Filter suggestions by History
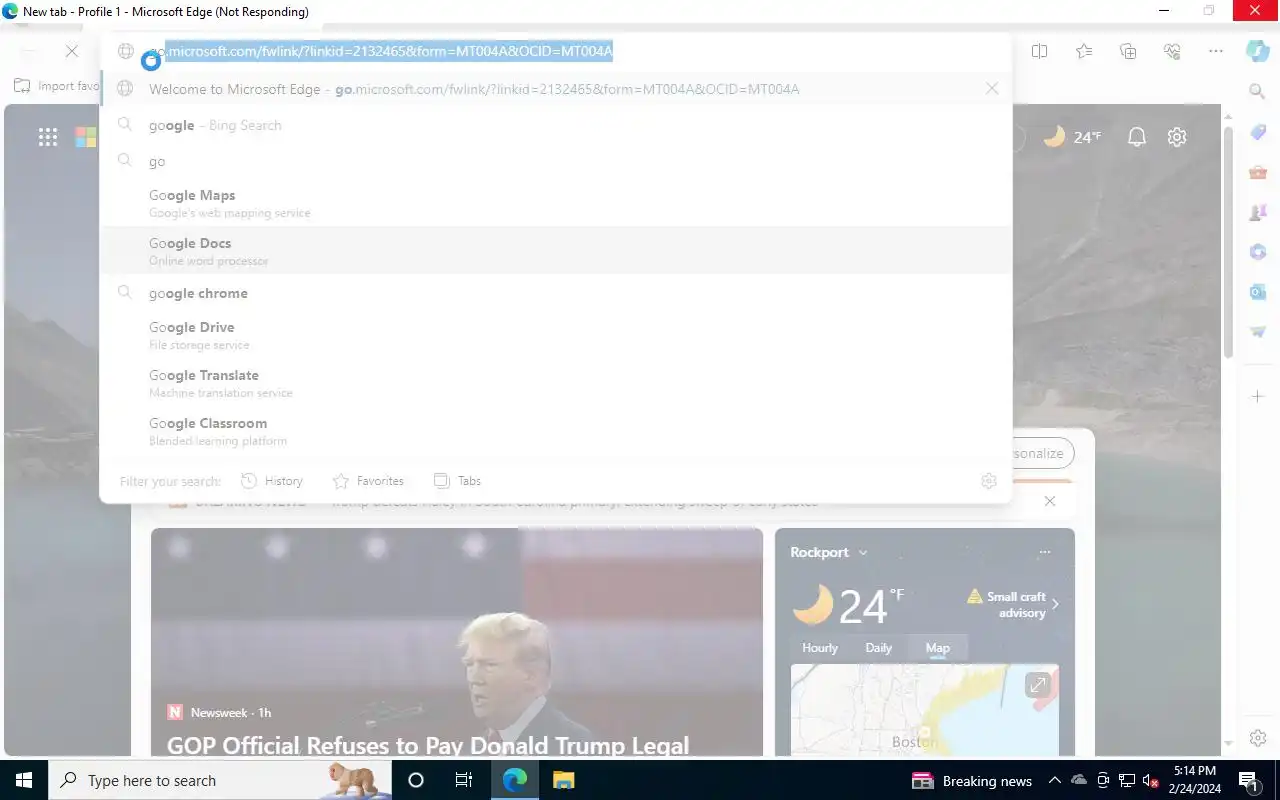 (x=272, y=481)
